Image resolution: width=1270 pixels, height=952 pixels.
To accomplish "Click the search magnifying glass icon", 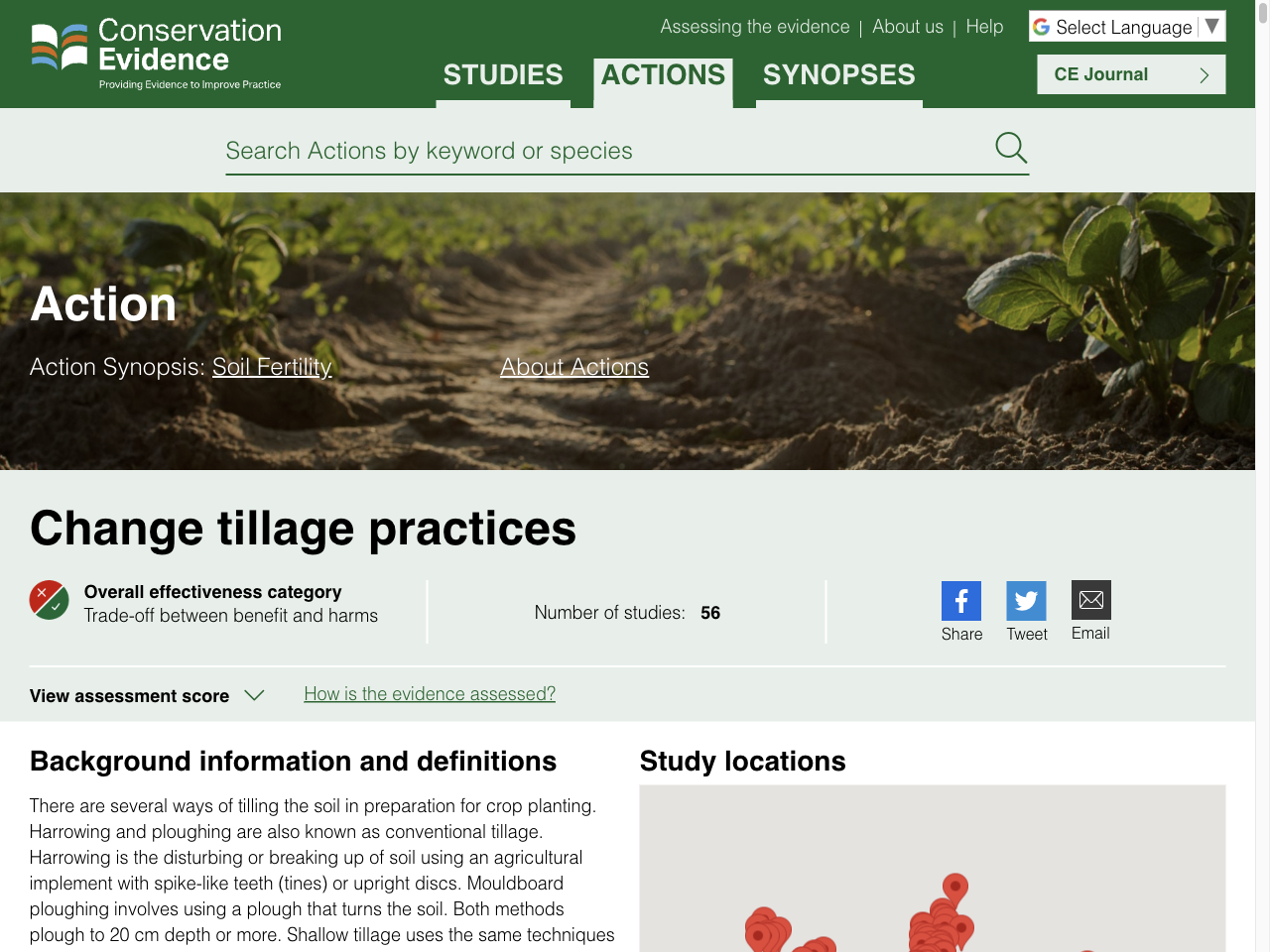I will coord(1010,147).
